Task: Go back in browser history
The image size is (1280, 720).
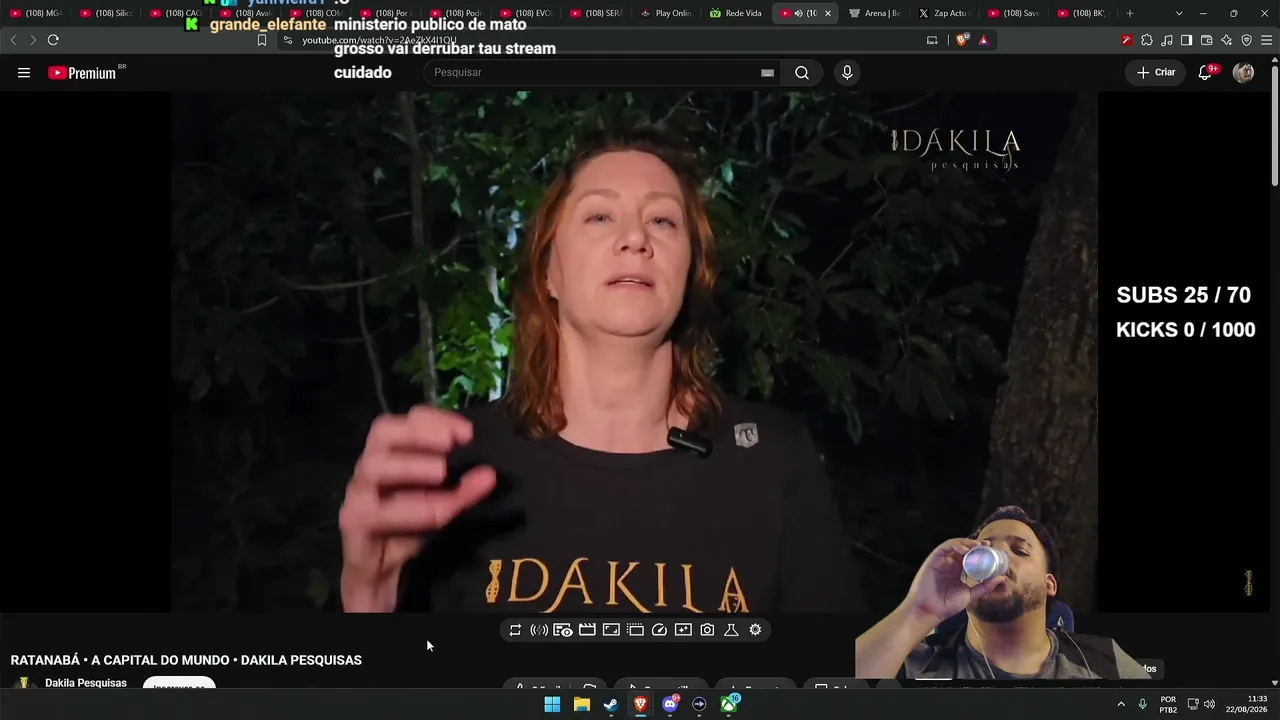Action: coord(13,40)
